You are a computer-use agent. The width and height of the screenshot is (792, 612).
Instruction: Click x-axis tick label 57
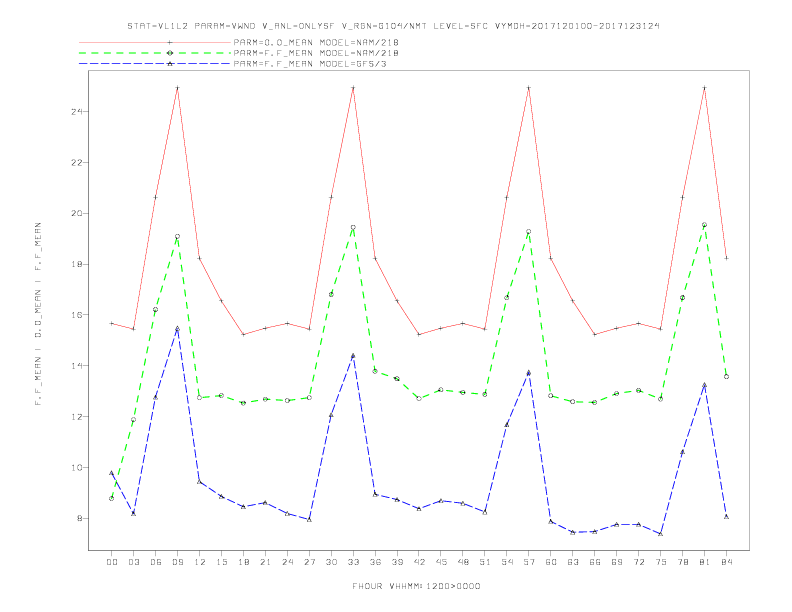(x=529, y=562)
